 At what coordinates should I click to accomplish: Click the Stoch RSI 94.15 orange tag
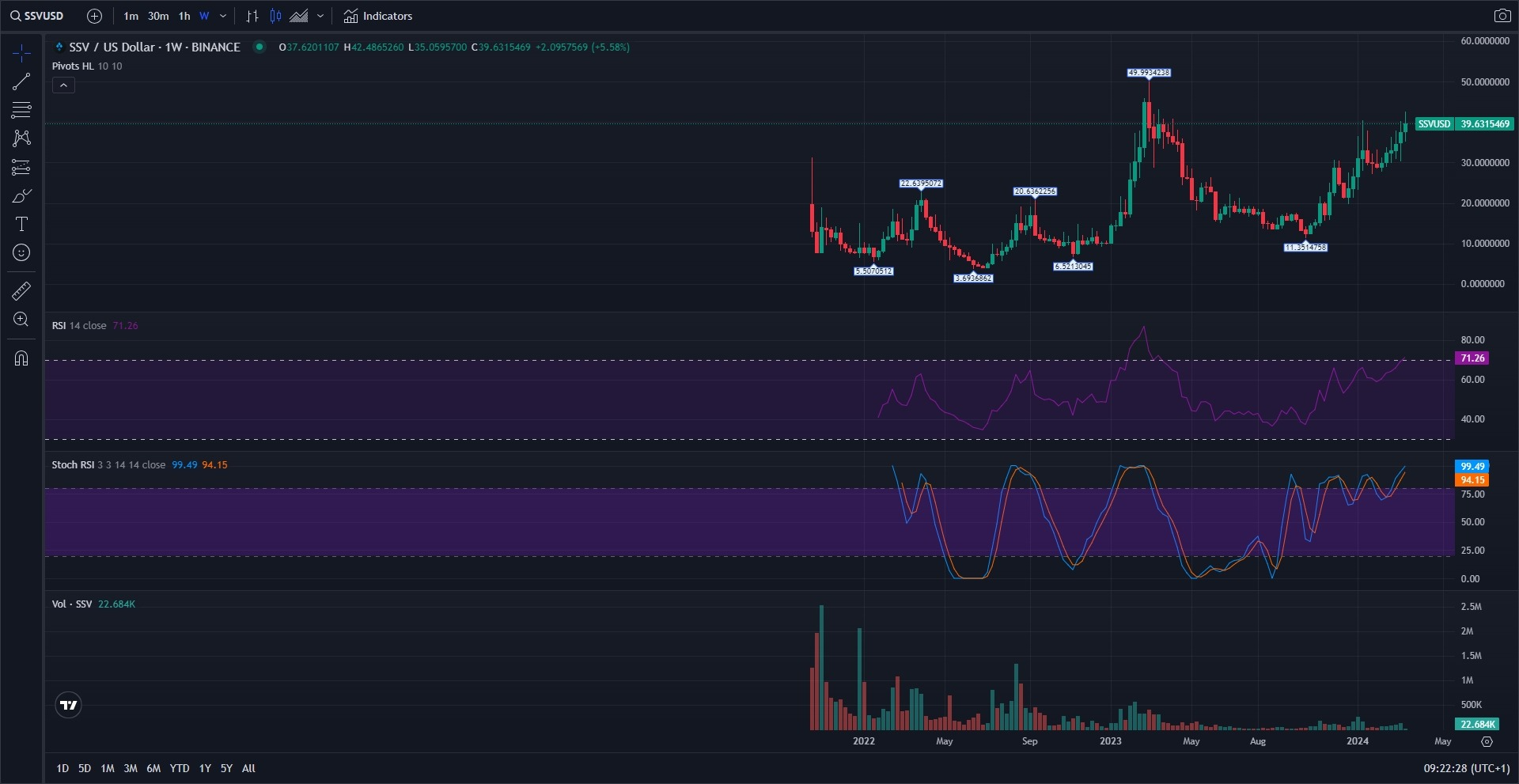point(1472,480)
